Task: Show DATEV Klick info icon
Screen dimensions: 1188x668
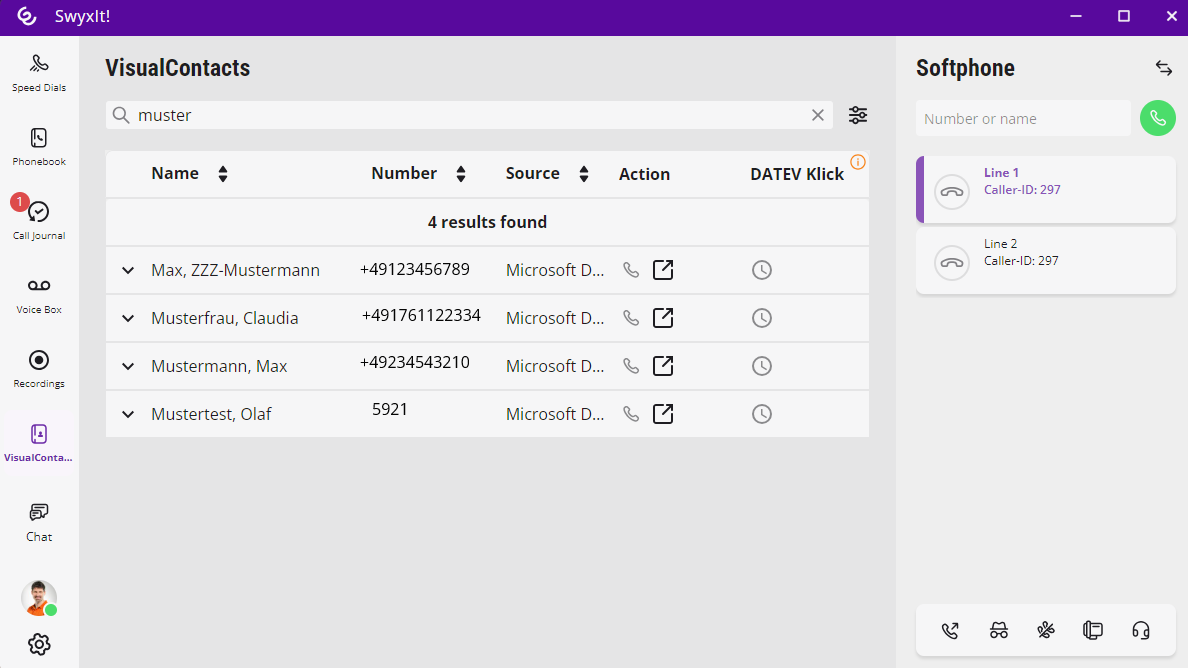Action: (858, 162)
